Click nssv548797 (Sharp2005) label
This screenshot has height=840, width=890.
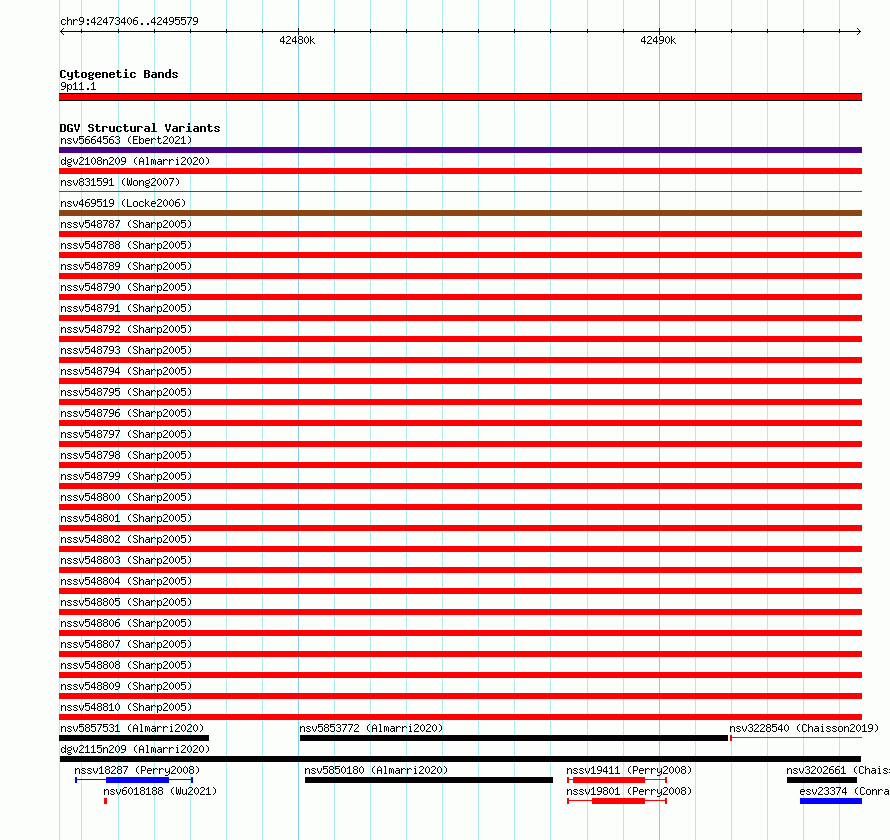[x=126, y=434]
